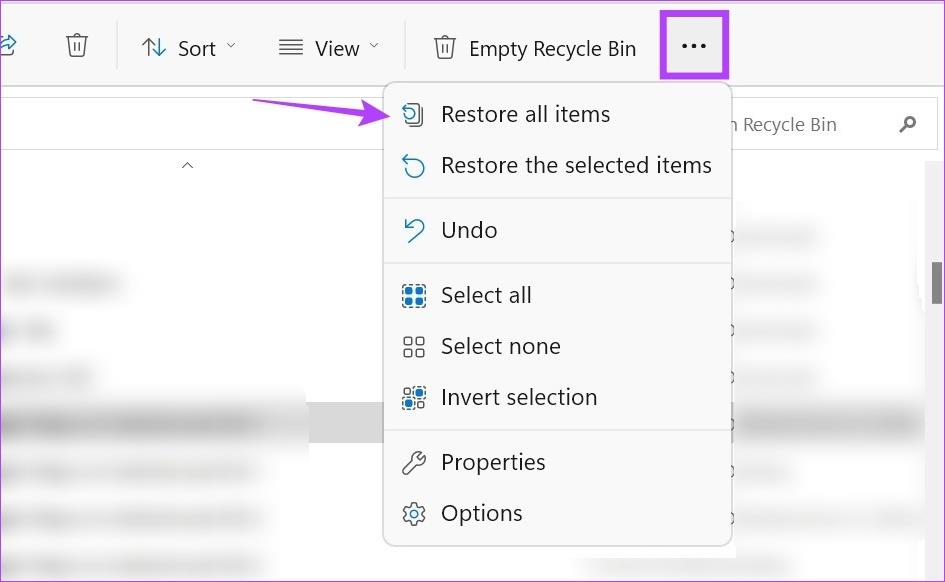Click the Delete trash icon on the toolbar
Viewport: 945px width, 582px height.
77,45
